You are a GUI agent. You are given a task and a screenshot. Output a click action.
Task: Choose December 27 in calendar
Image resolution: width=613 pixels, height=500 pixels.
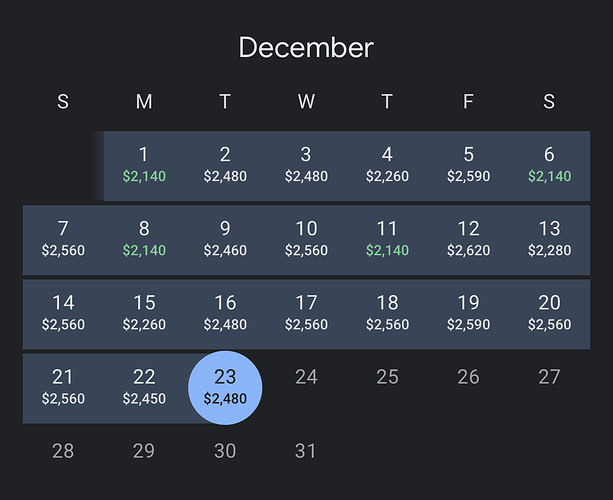(x=549, y=377)
